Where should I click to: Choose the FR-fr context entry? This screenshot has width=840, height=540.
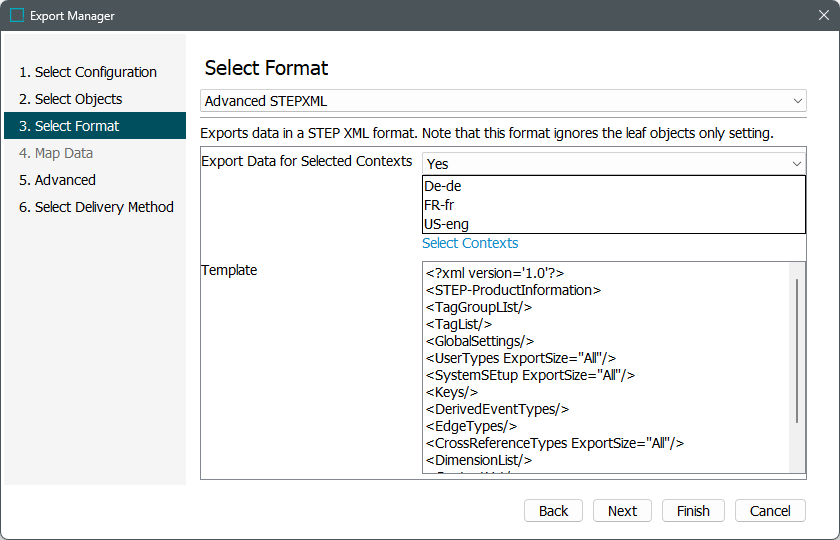[x=440, y=205]
